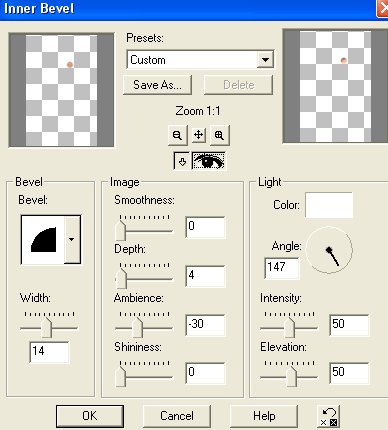Click the light Angle dial

329,250
